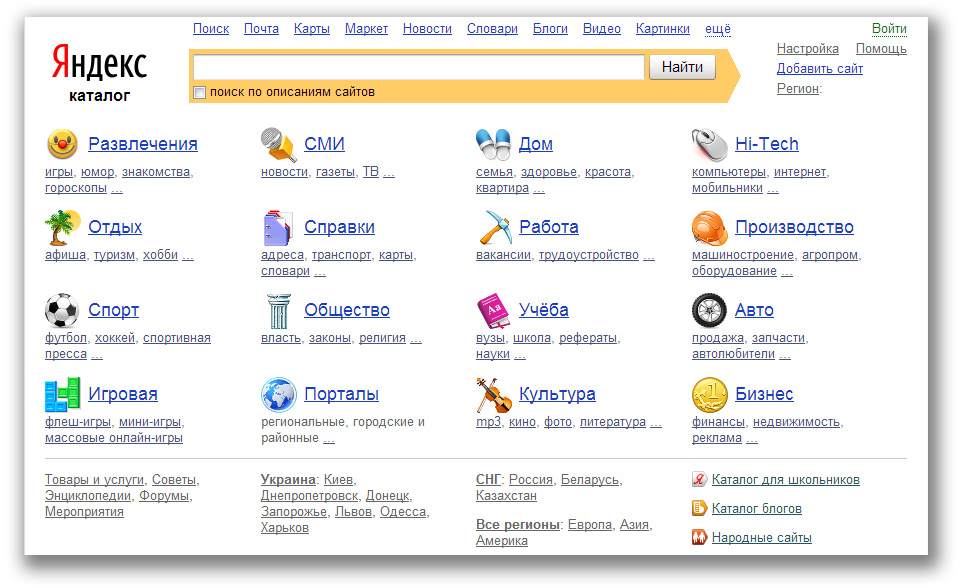This screenshot has width=968, height=588.
Task: Show more Отдых subcategories via ellipsis
Action: coord(188,254)
